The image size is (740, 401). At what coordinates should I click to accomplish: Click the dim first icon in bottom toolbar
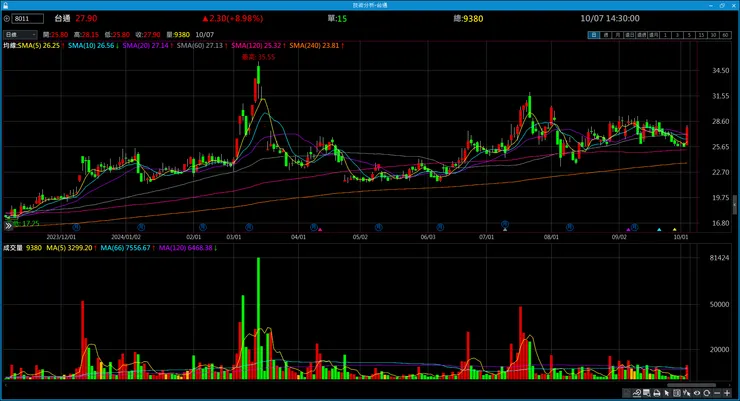coord(626,393)
